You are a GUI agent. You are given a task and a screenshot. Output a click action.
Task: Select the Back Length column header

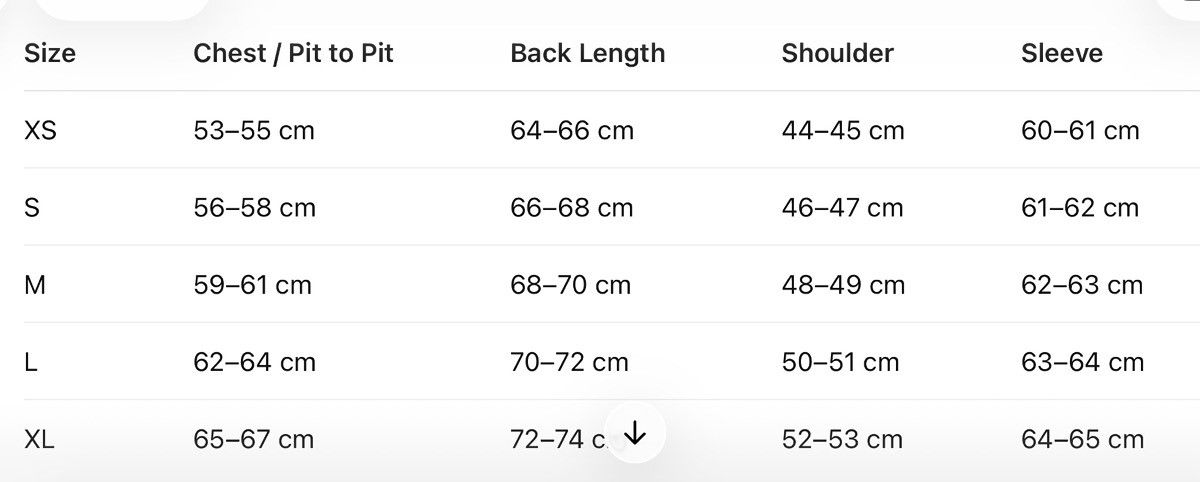(x=588, y=53)
